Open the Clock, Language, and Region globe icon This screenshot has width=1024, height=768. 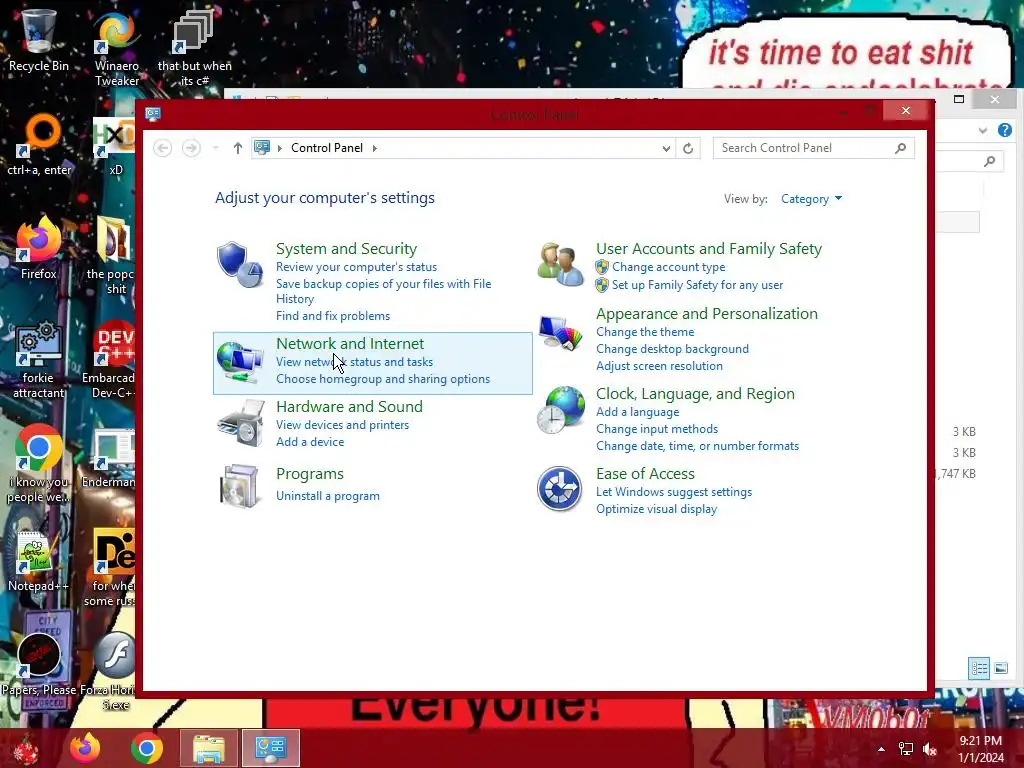click(x=560, y=410)
